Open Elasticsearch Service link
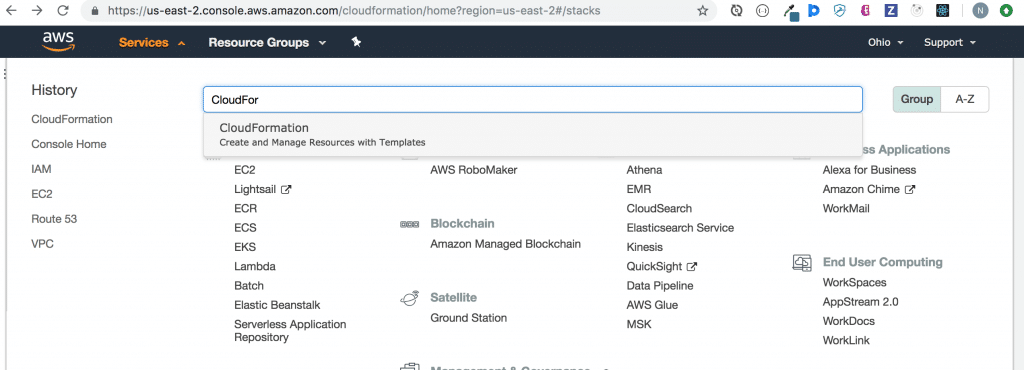The width and height of the screenshot is (1024, 370). 680,228
